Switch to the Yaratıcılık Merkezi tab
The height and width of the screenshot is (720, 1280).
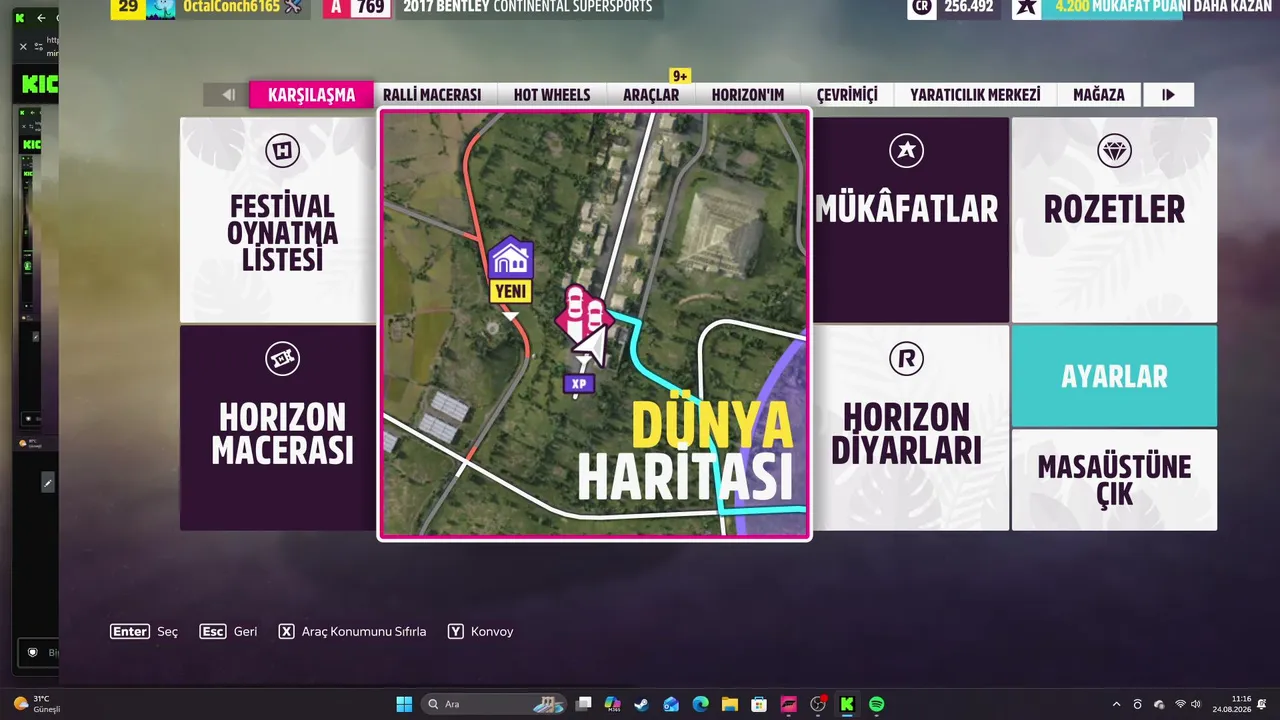tap(975, 95)
